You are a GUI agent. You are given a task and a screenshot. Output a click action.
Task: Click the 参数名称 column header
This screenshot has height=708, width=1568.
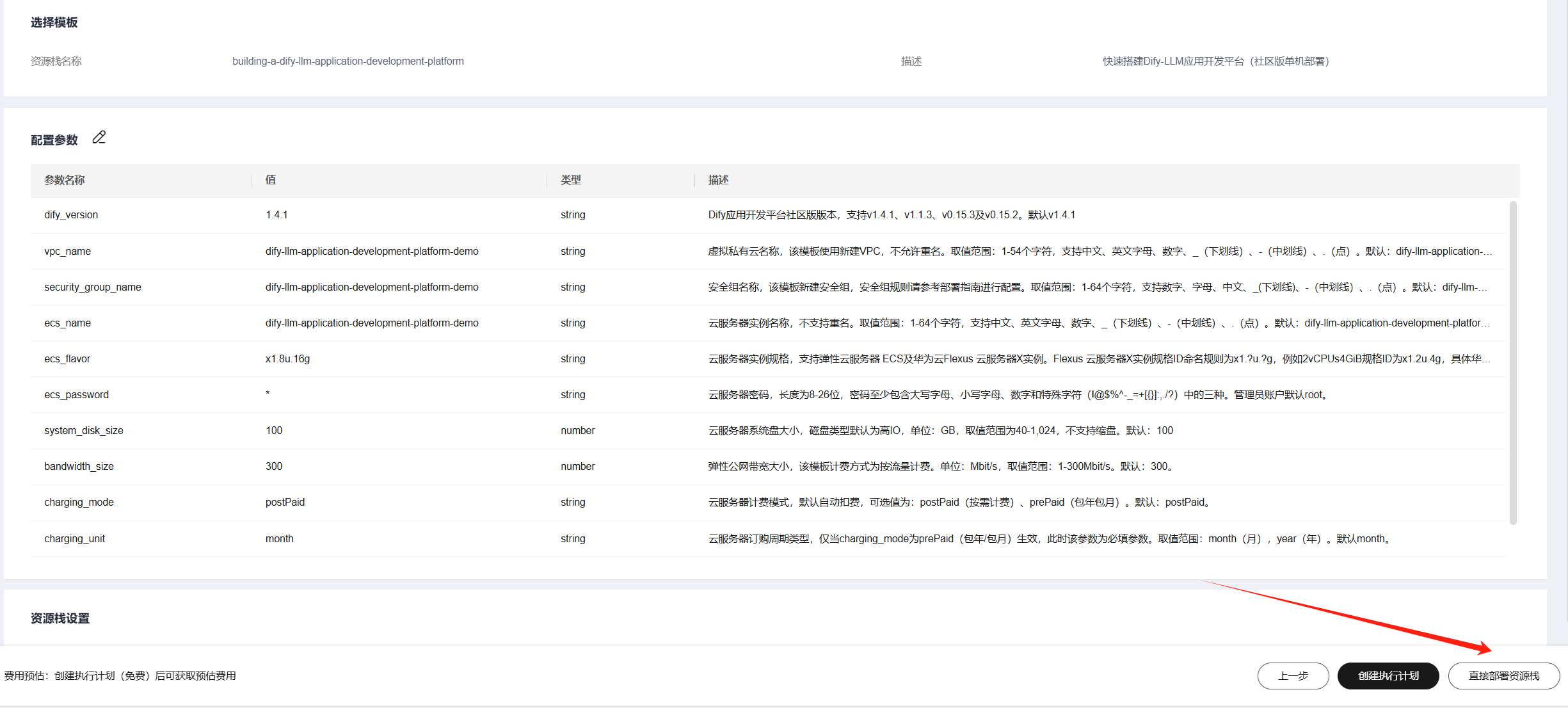pyautogui.click(x=64, y=180)
